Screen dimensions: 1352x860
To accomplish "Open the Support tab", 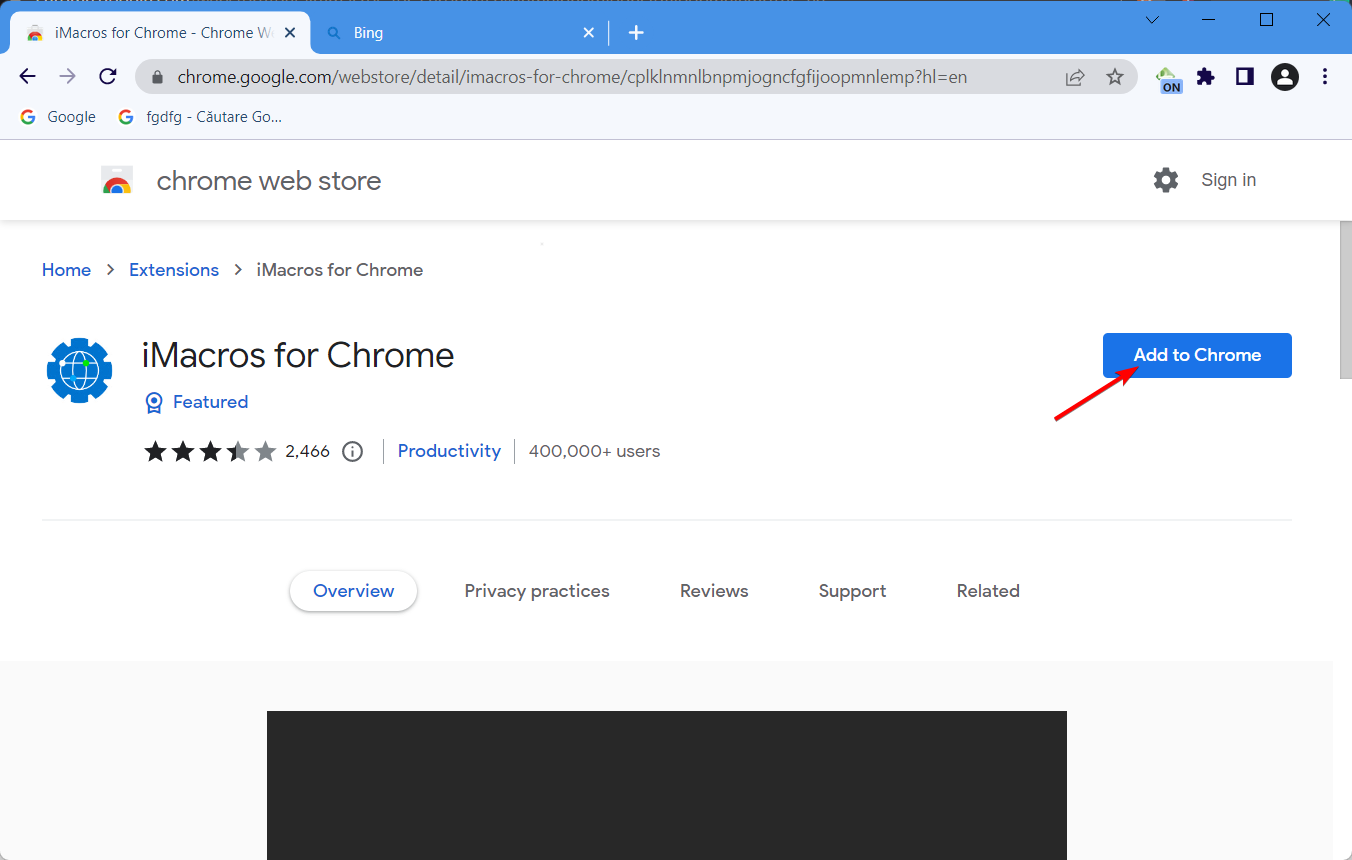I will point(852,591).
